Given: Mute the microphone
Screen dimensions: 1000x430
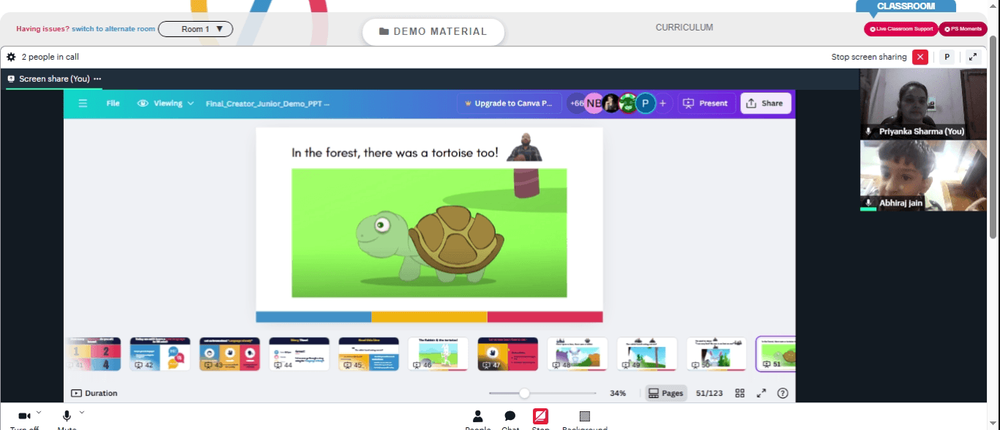Looking at the screenshot, I should (66, 418).
